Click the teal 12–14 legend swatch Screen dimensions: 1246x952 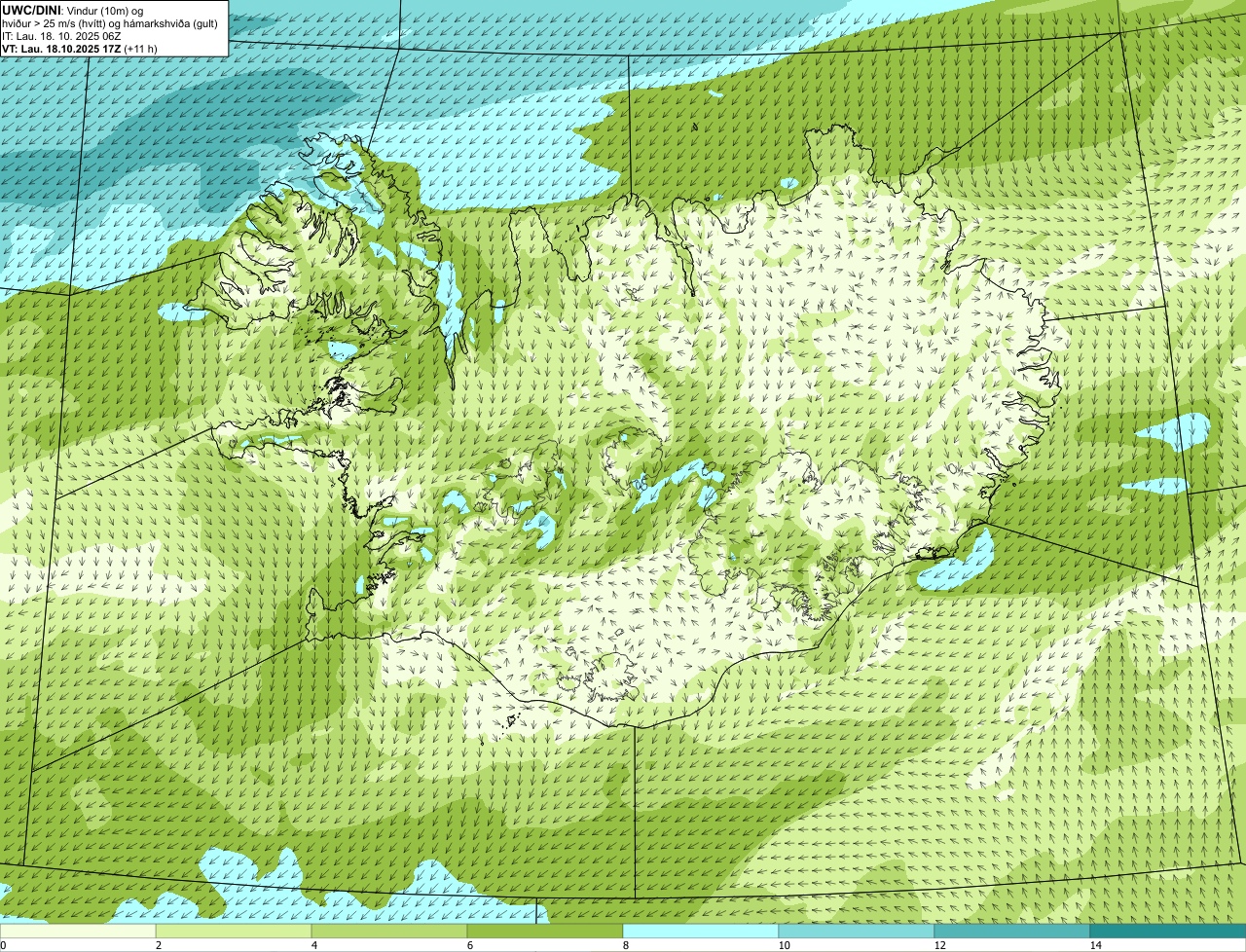(x=1012, y=931)
